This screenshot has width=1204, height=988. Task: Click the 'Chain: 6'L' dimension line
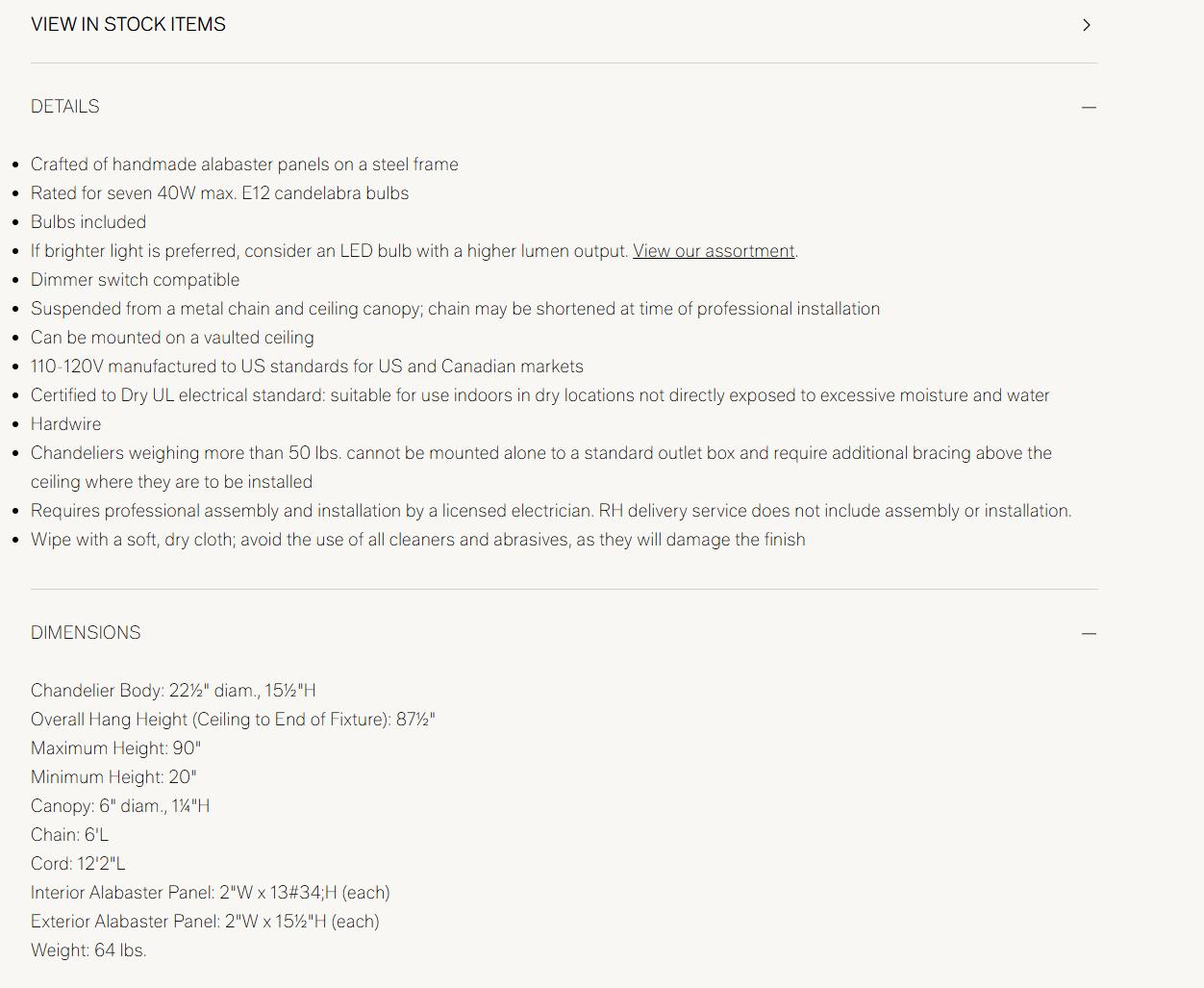(69, 835)
